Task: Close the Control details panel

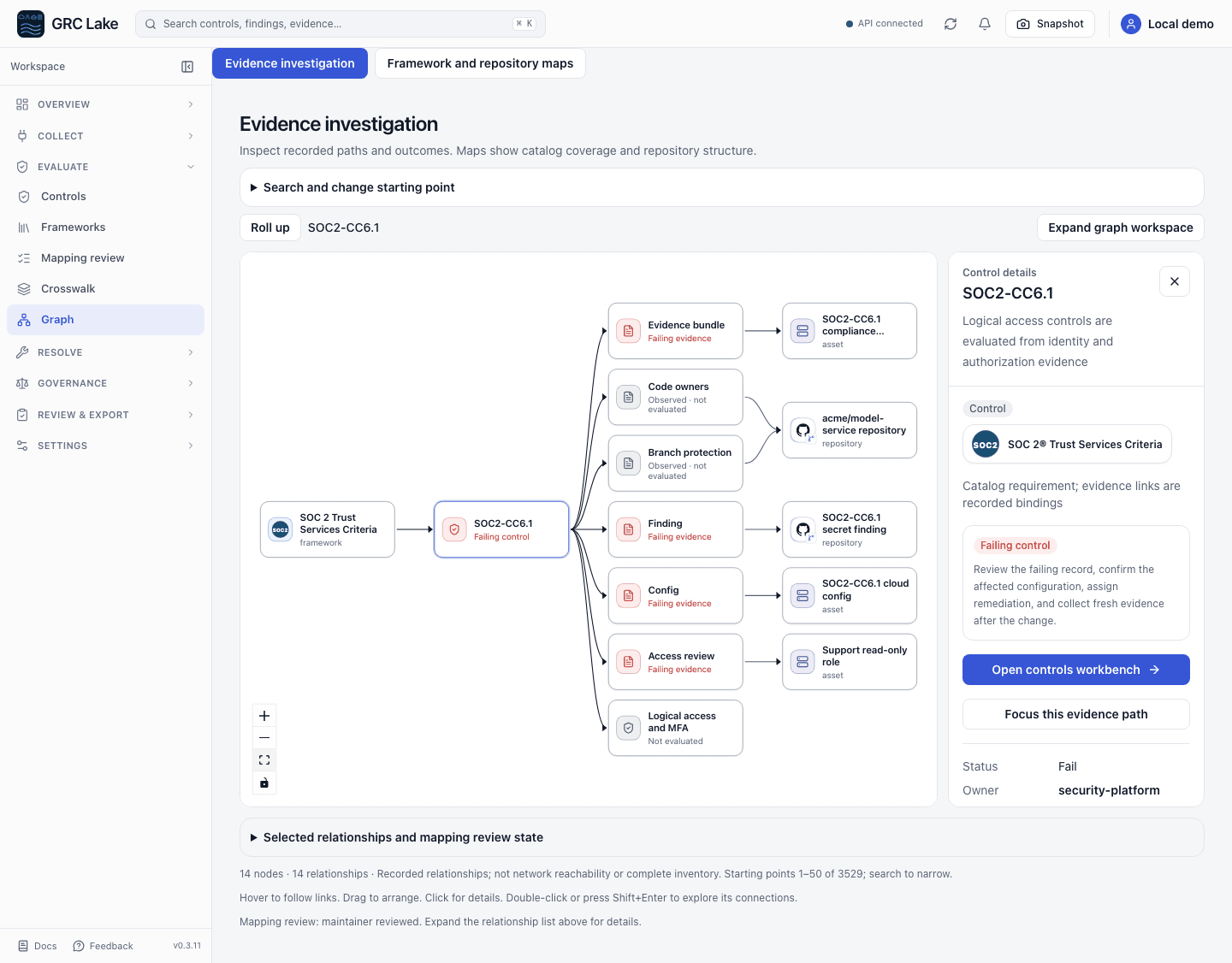Action: [x=1175, y=281]
